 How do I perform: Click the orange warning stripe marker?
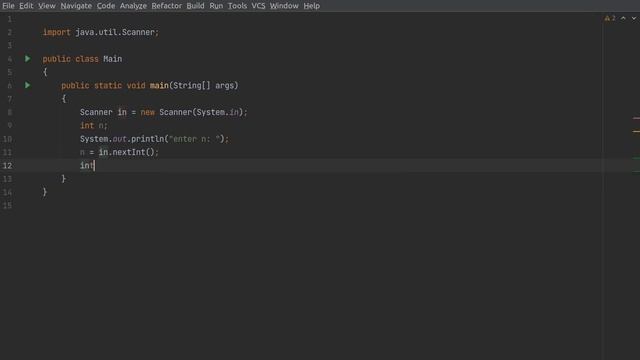636,131
